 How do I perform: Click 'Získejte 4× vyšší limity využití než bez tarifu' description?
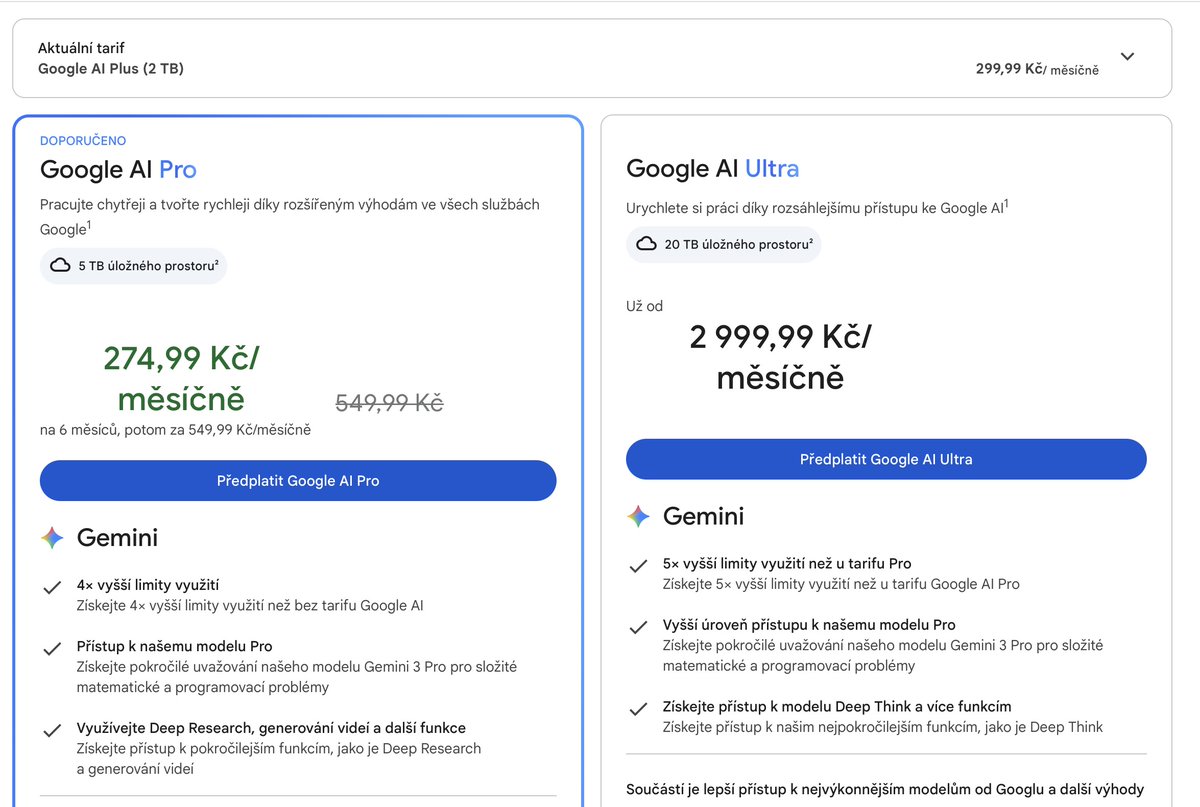click(250, 605)
